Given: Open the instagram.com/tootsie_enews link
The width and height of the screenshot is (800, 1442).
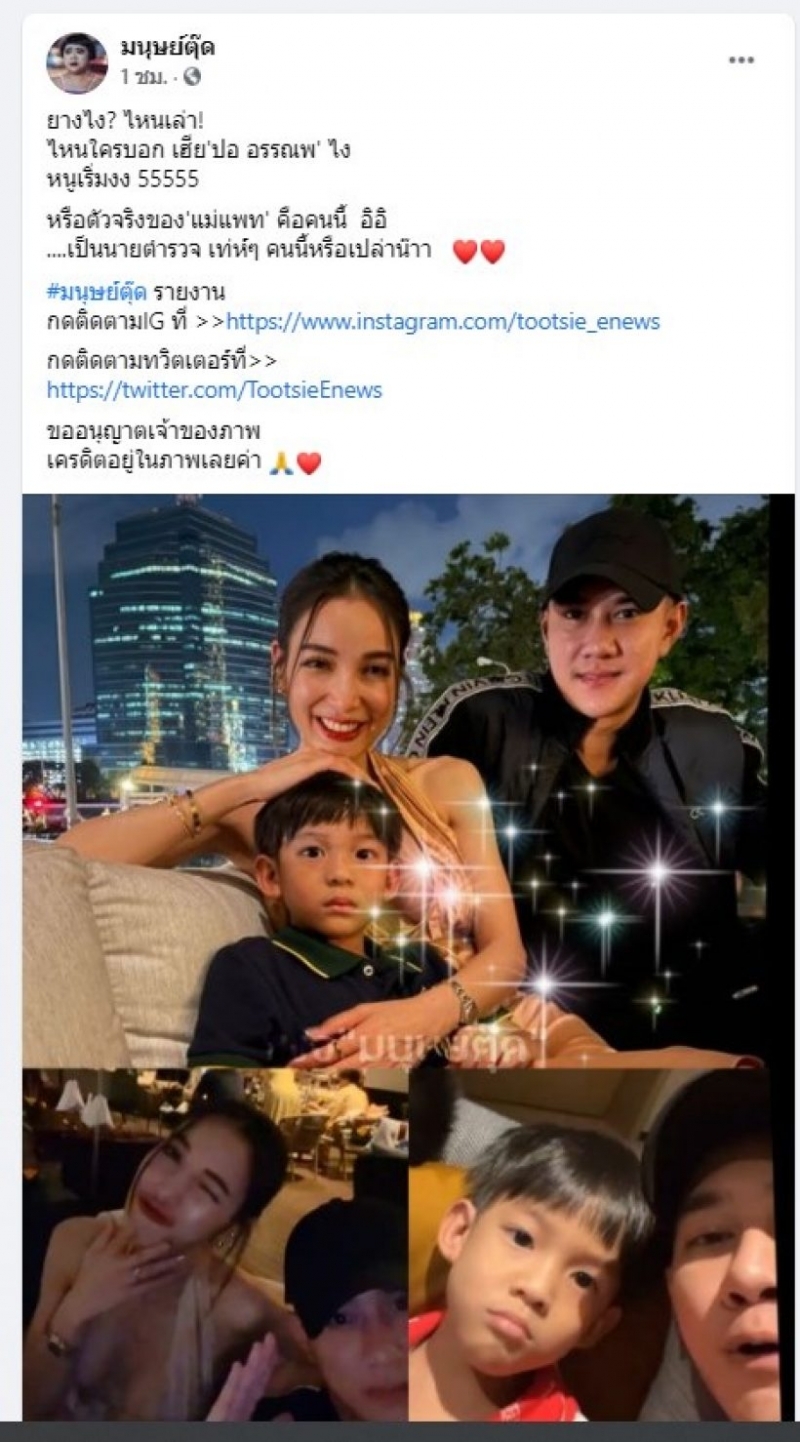Looking at the screenshot, I should 443,322.
